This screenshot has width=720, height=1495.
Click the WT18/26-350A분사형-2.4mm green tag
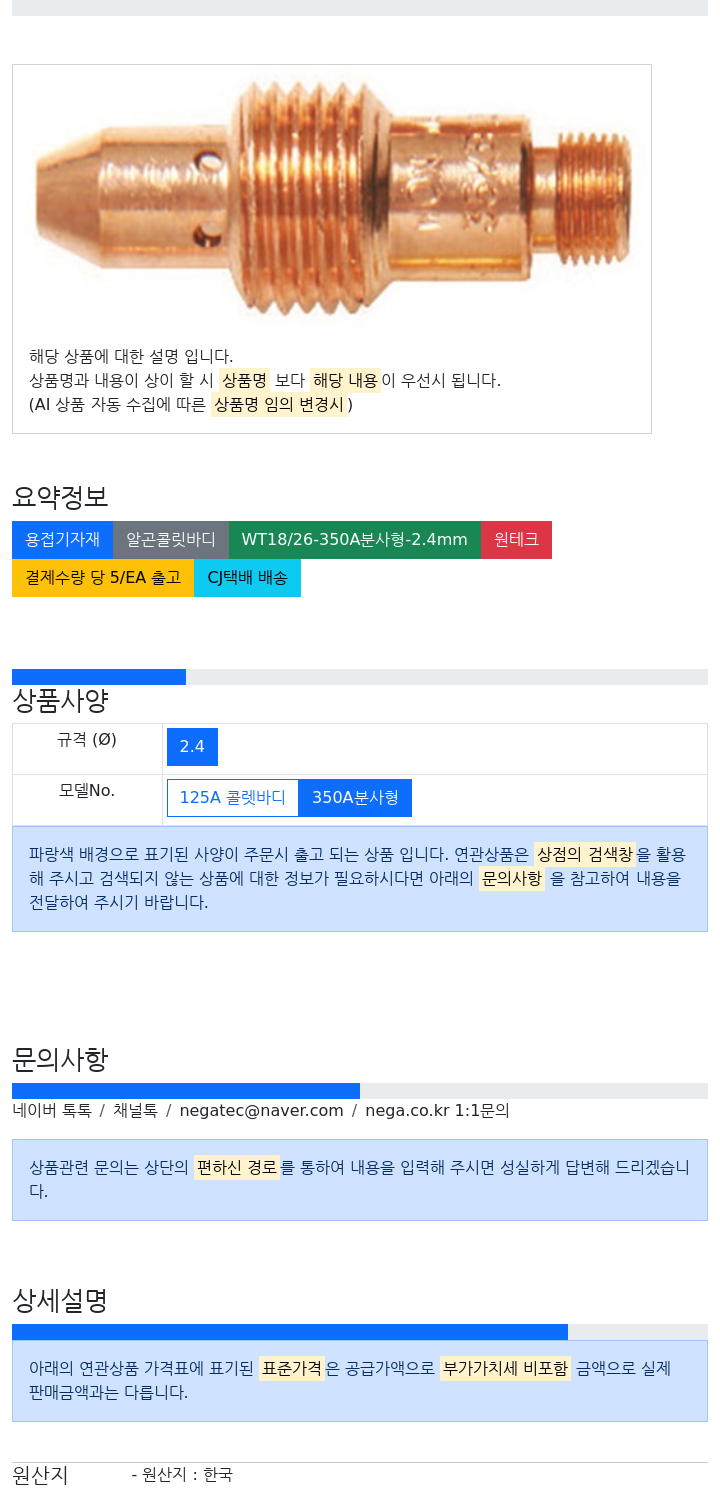[355, 540]
